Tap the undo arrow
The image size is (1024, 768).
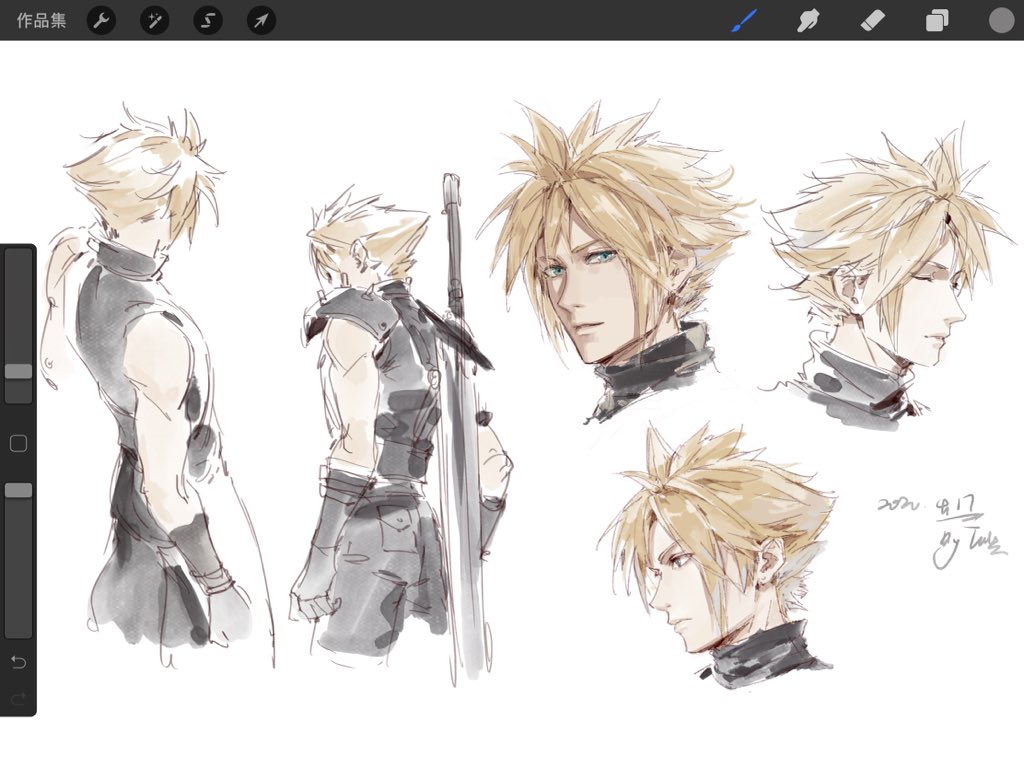pyautogui.click(x=18, y=662)
